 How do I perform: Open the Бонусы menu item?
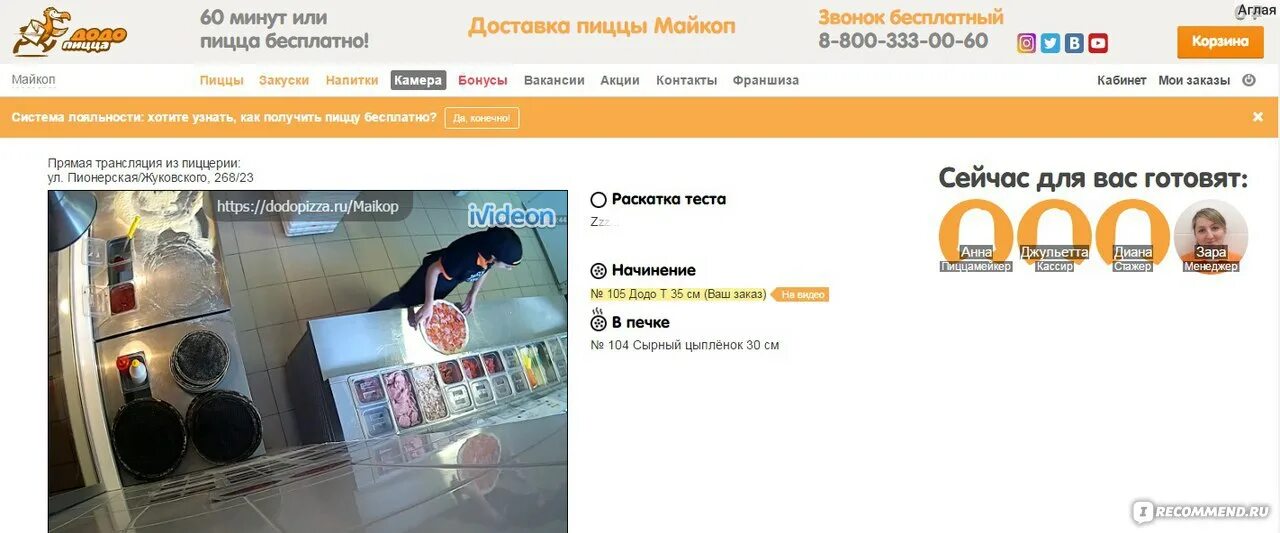tap(483, 80)
